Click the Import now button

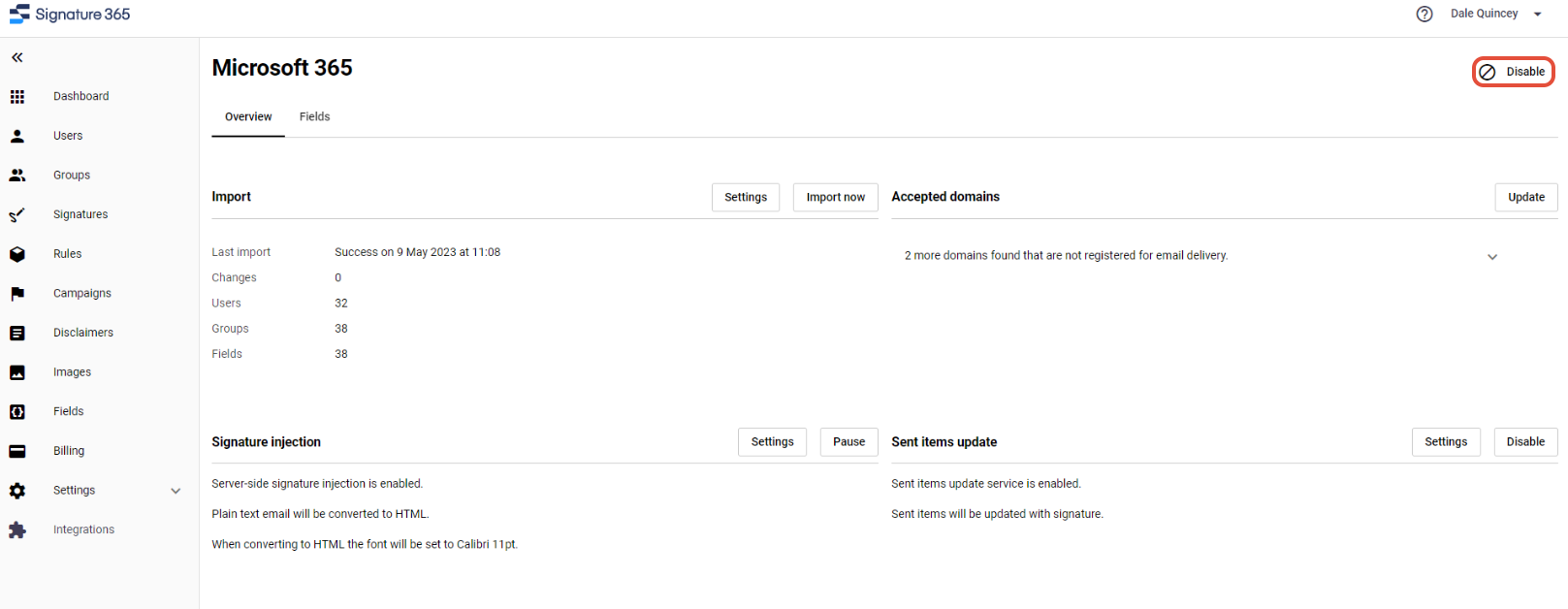click(836, 197)
